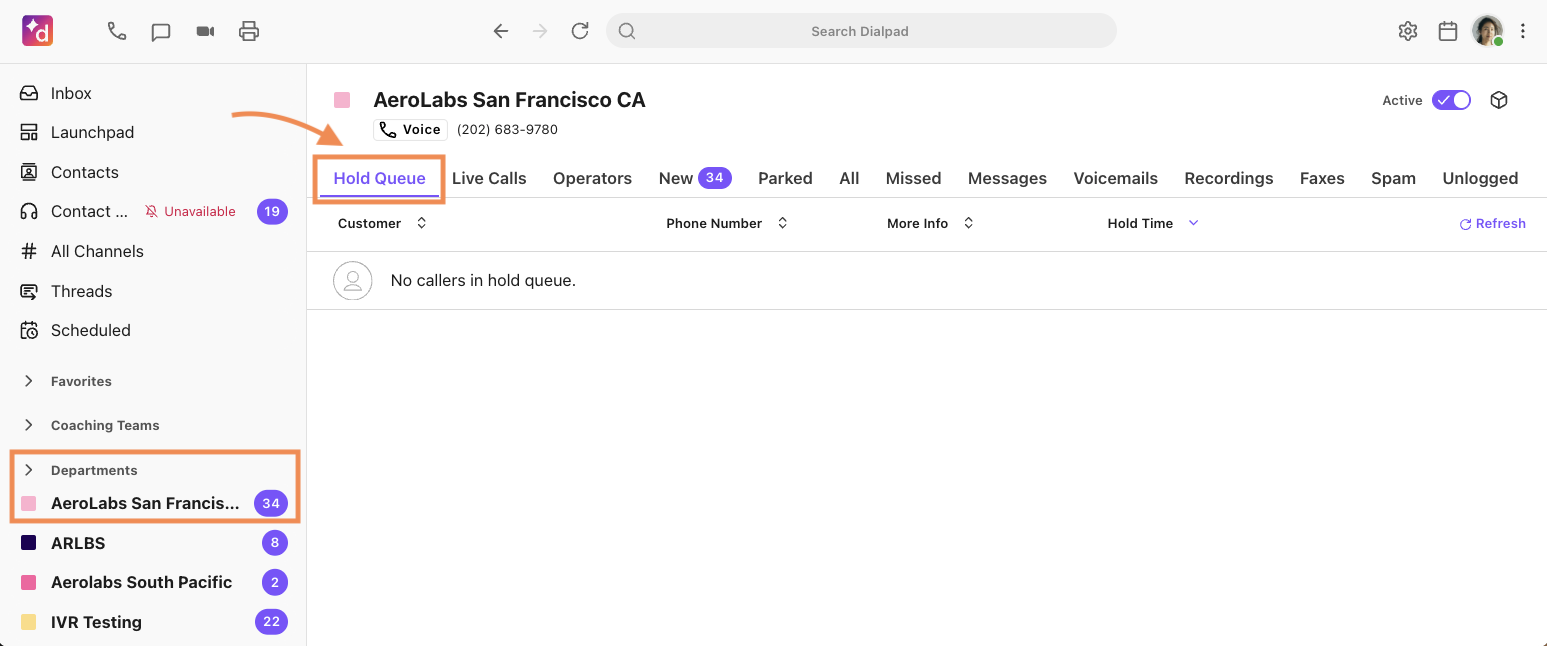The height and width of the screenshot is (646, 1547).
Task: Open the phone dialer icon
Action: coord(117,31)
